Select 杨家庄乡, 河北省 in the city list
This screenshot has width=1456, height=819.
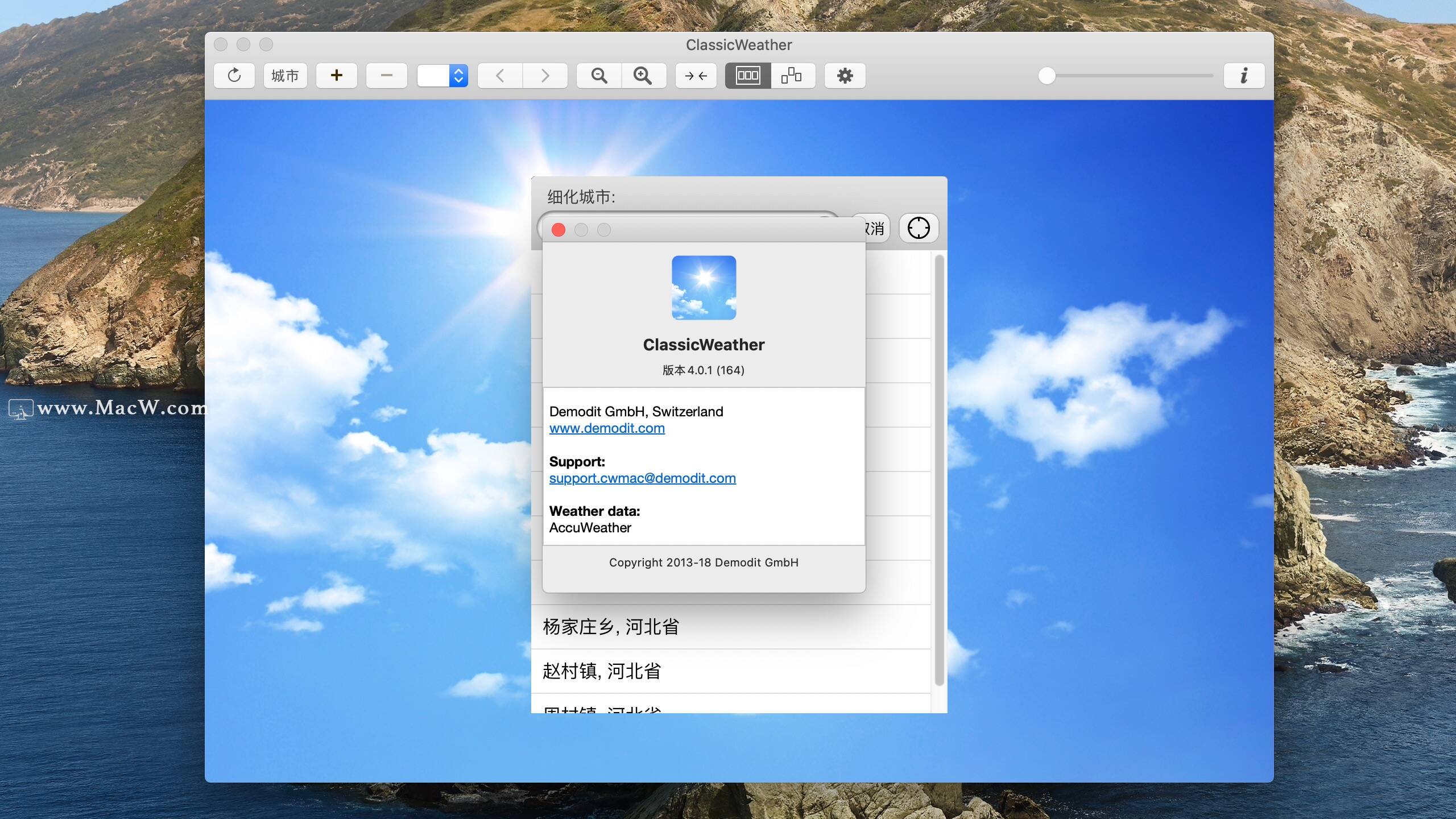point(731,627)
